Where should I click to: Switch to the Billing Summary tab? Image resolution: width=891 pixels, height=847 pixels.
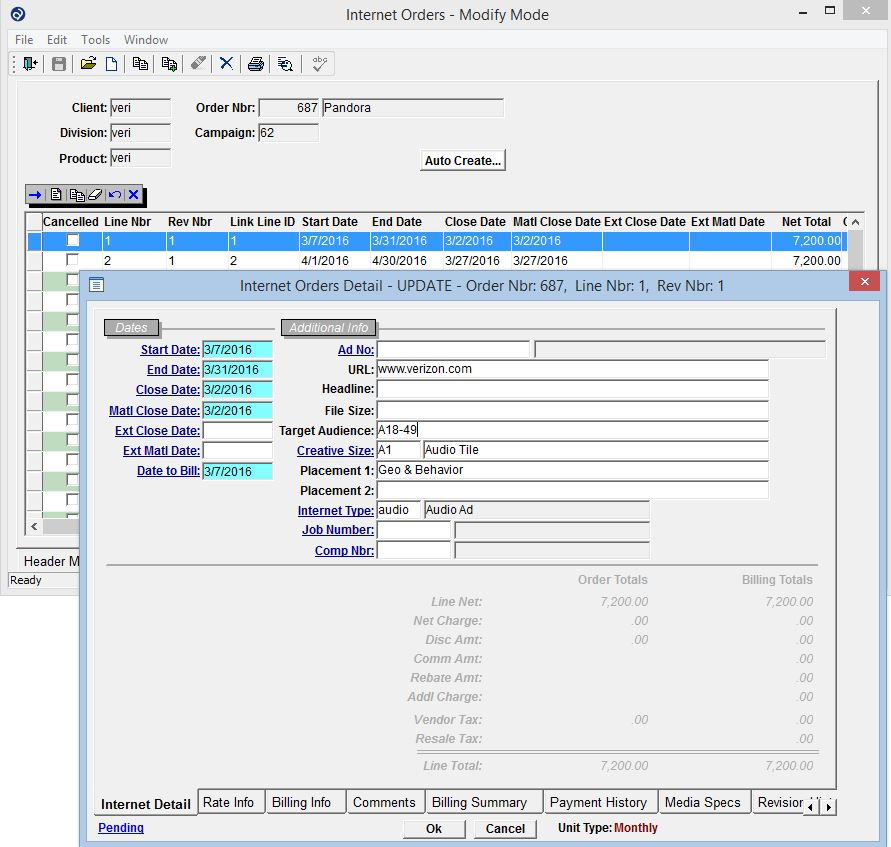[479, 802]
